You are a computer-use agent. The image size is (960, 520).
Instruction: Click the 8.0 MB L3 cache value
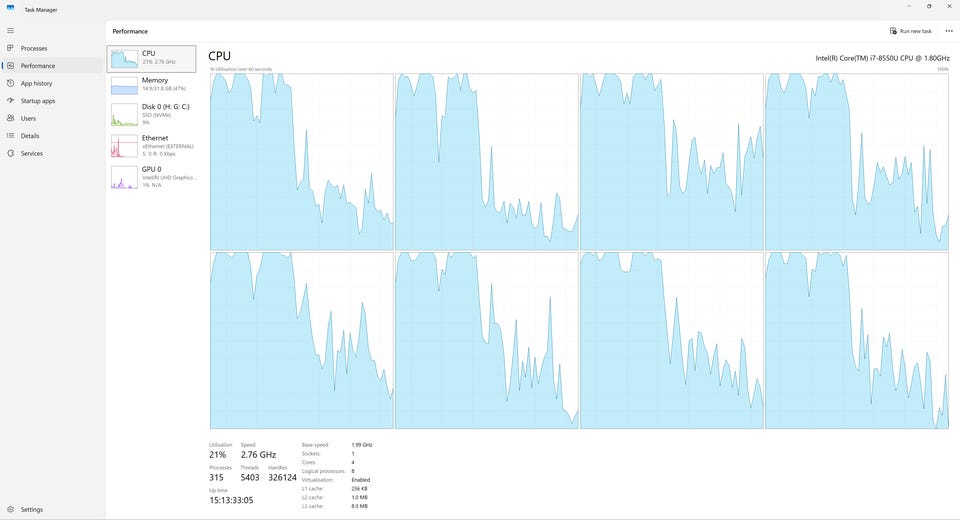(359, 506)
